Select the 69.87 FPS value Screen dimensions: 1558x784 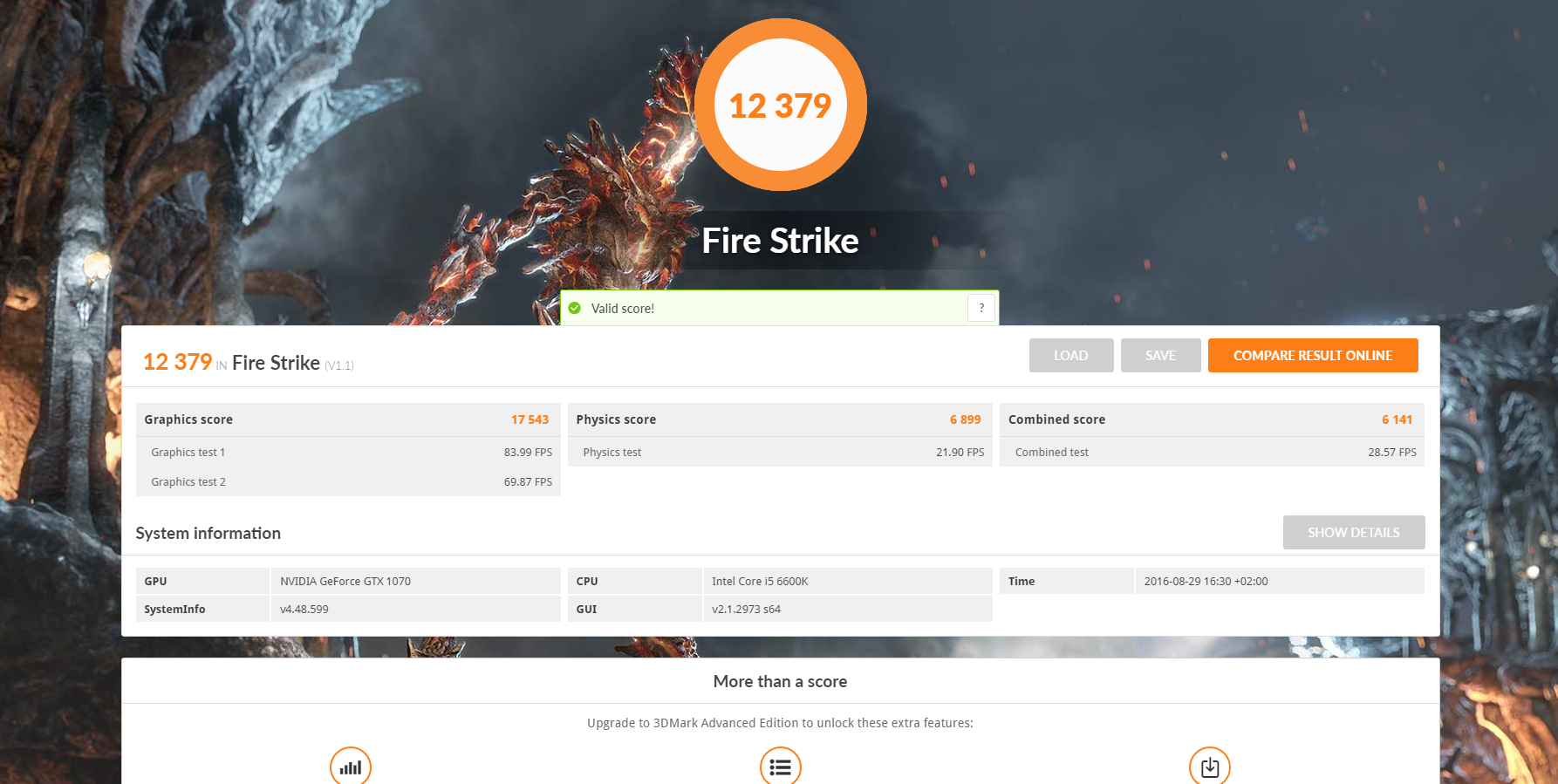pos(528,481)
